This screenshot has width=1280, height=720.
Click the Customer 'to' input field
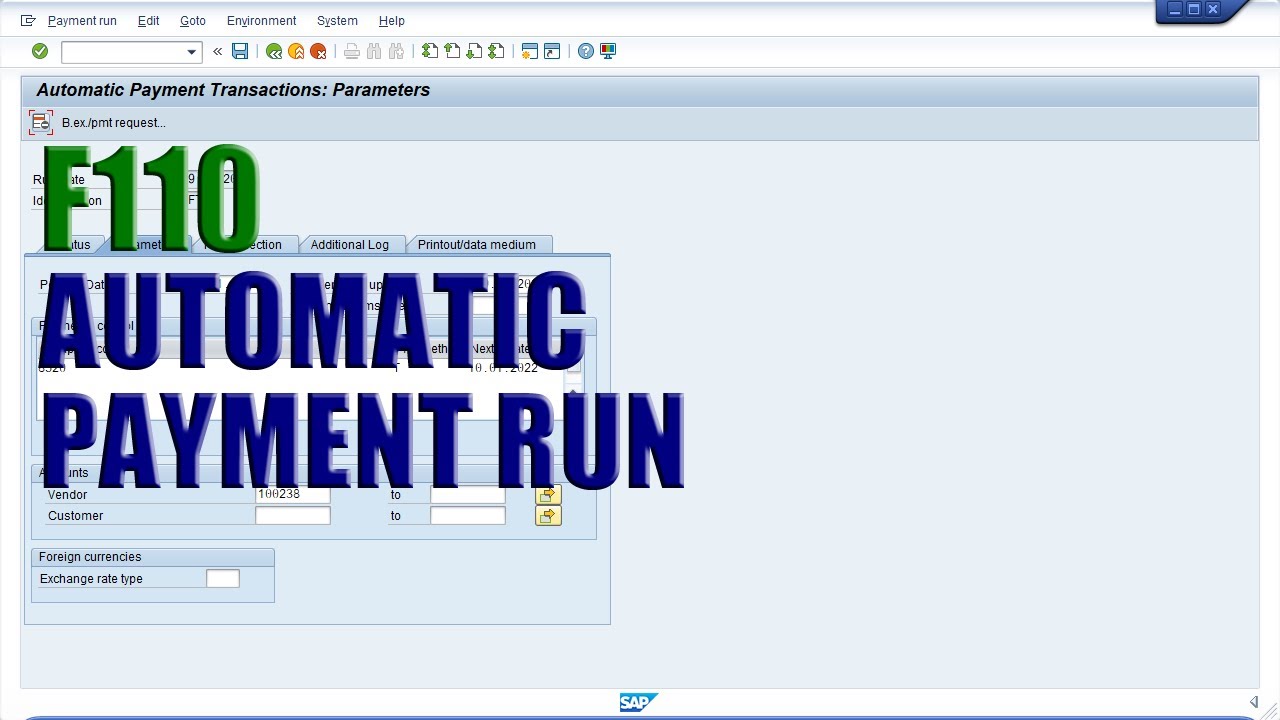tap(468, 516)
